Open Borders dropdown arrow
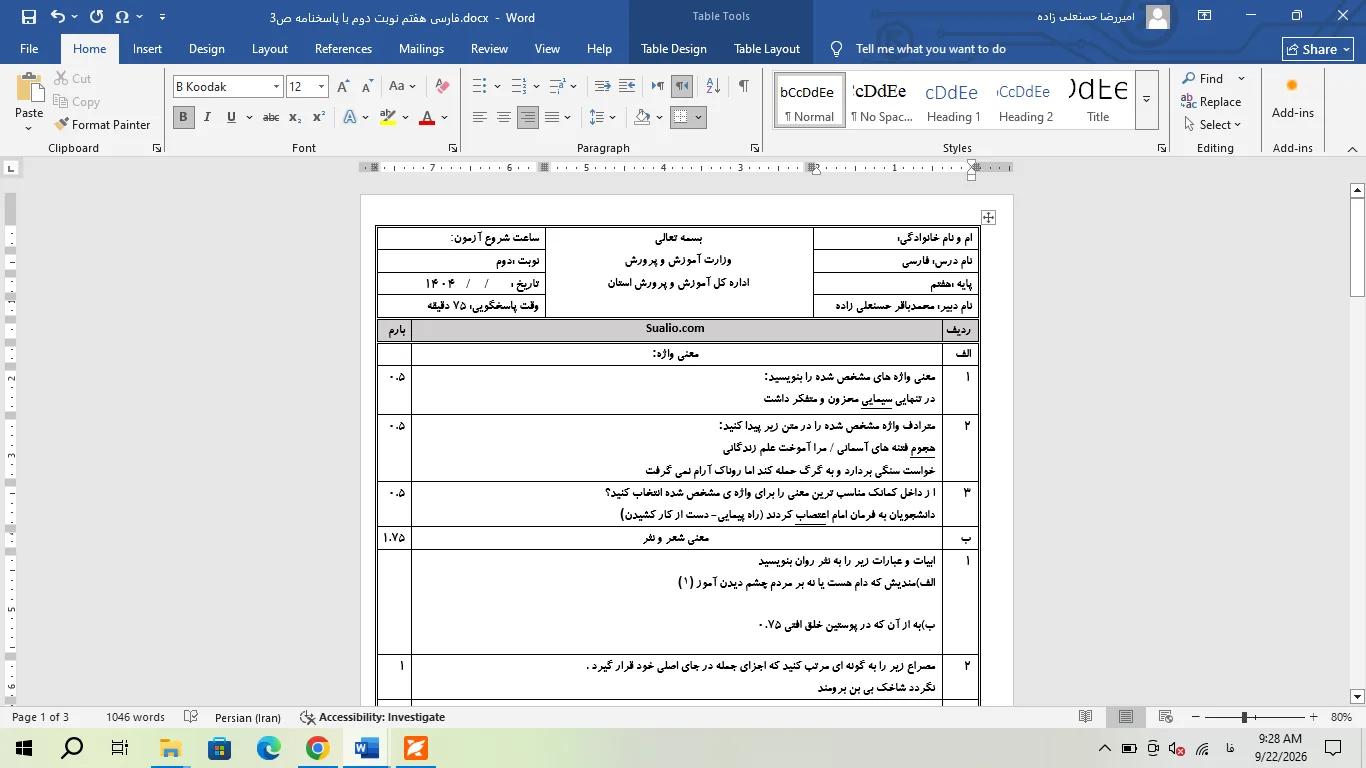 point(698,117)
